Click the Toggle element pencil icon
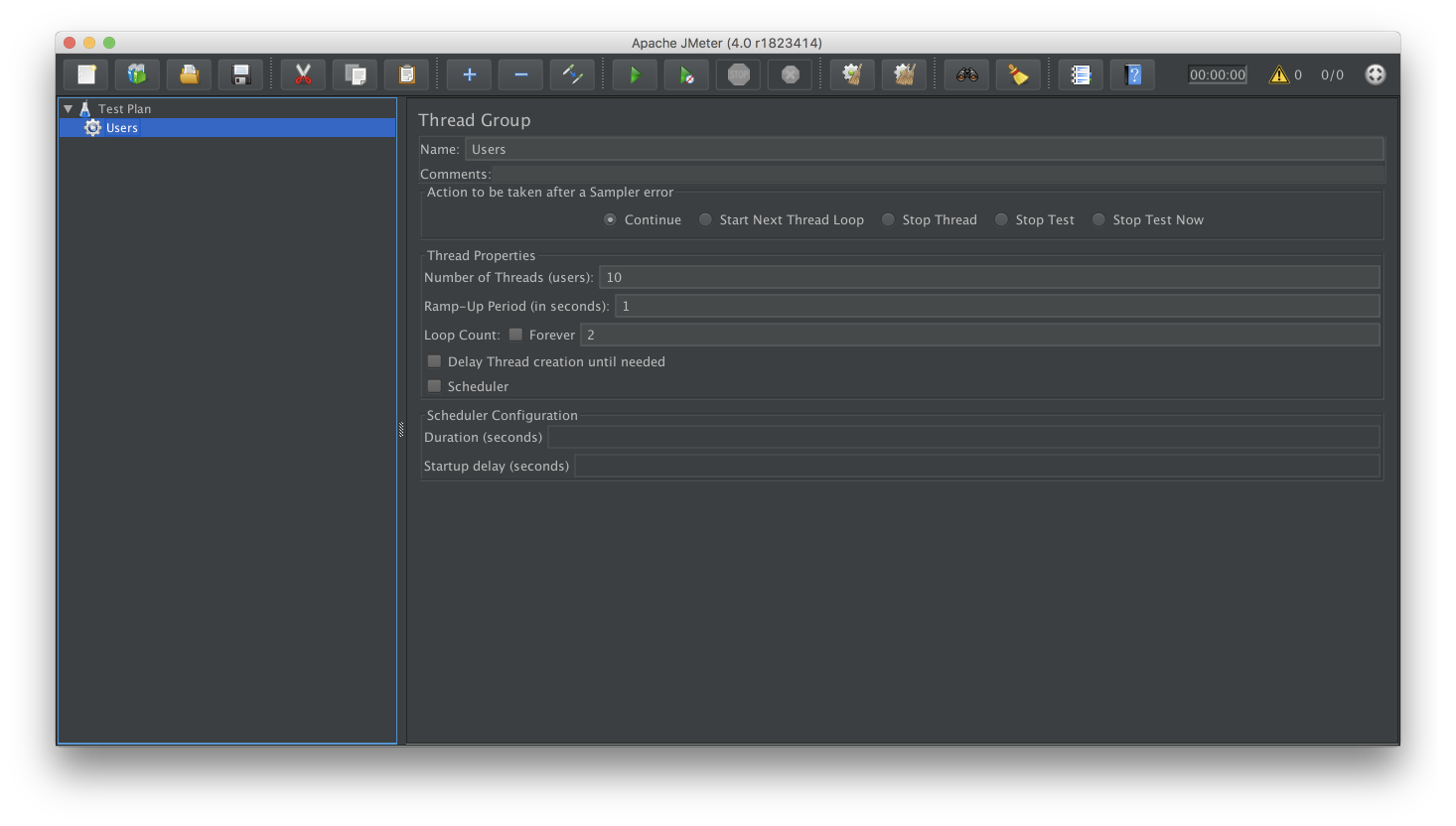The image size is (1456, 826). (572, 73)
